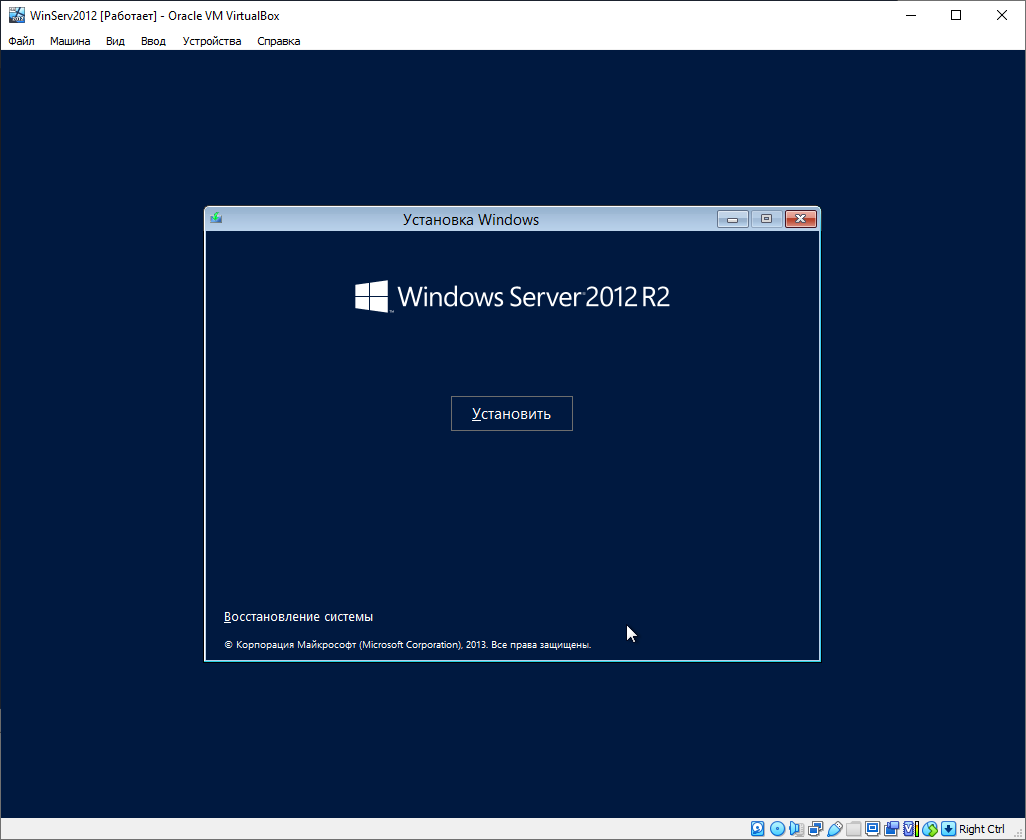Open Восстановление системы link
This screenshot has width=1026, height=840.
coord(298,616)
